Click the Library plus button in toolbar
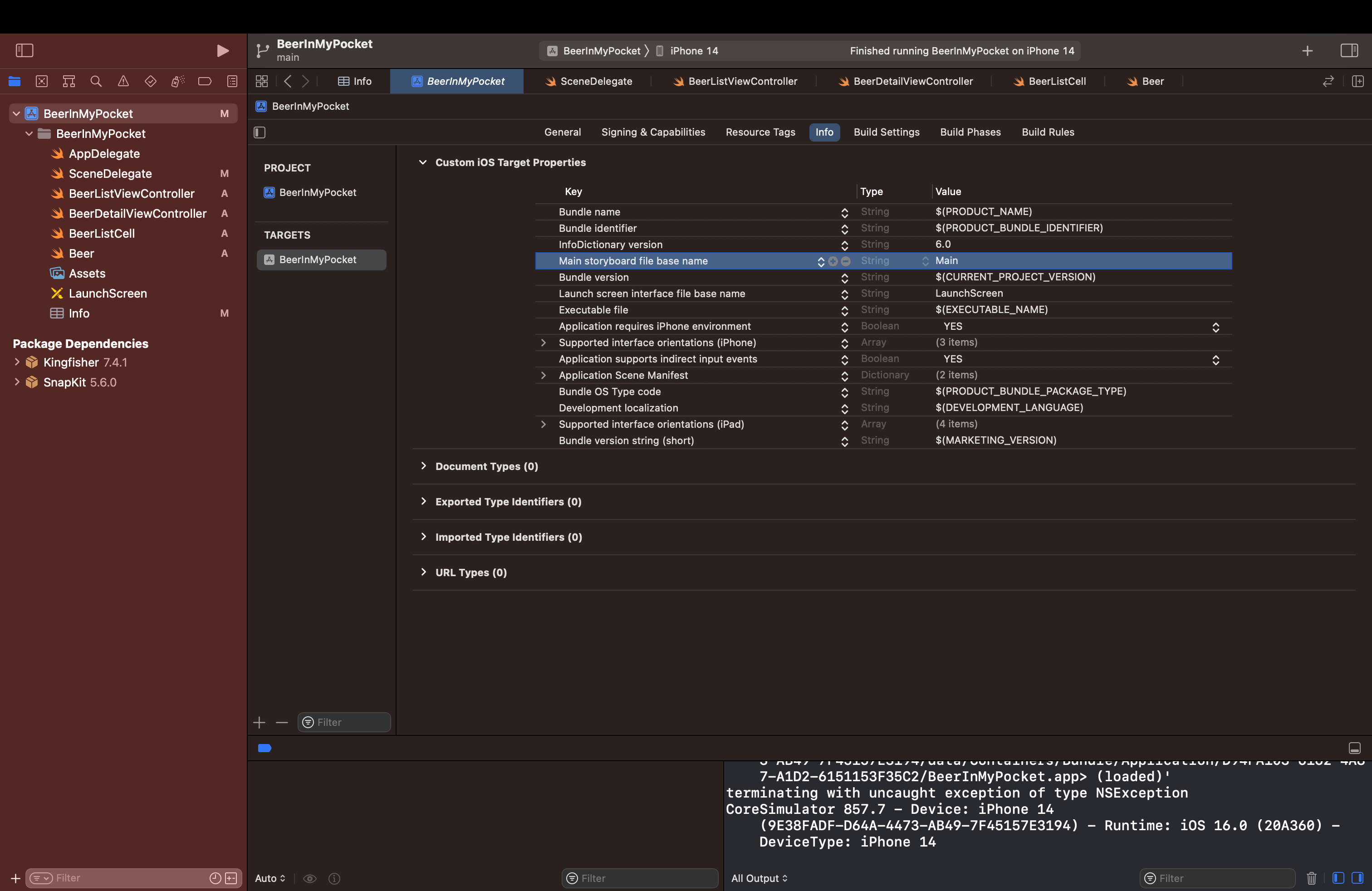1372x891 pixels. tap(1307, 51)
